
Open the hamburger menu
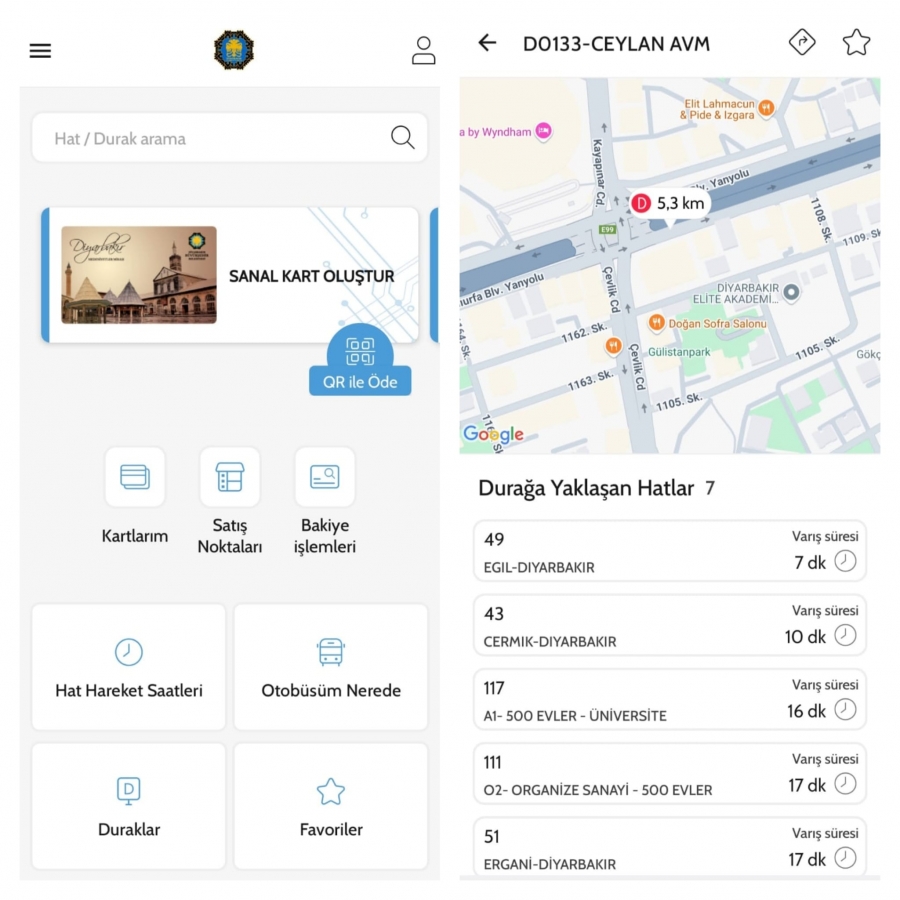[x=40, y=51]
